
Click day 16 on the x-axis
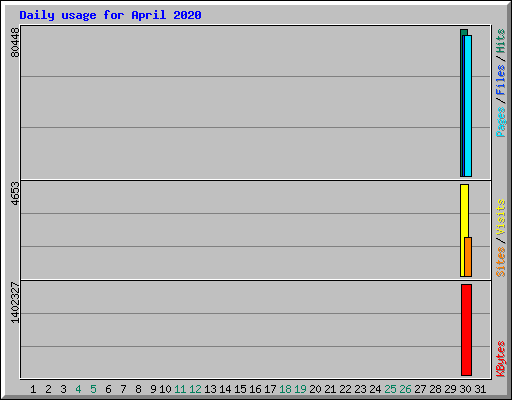(255, 389)
